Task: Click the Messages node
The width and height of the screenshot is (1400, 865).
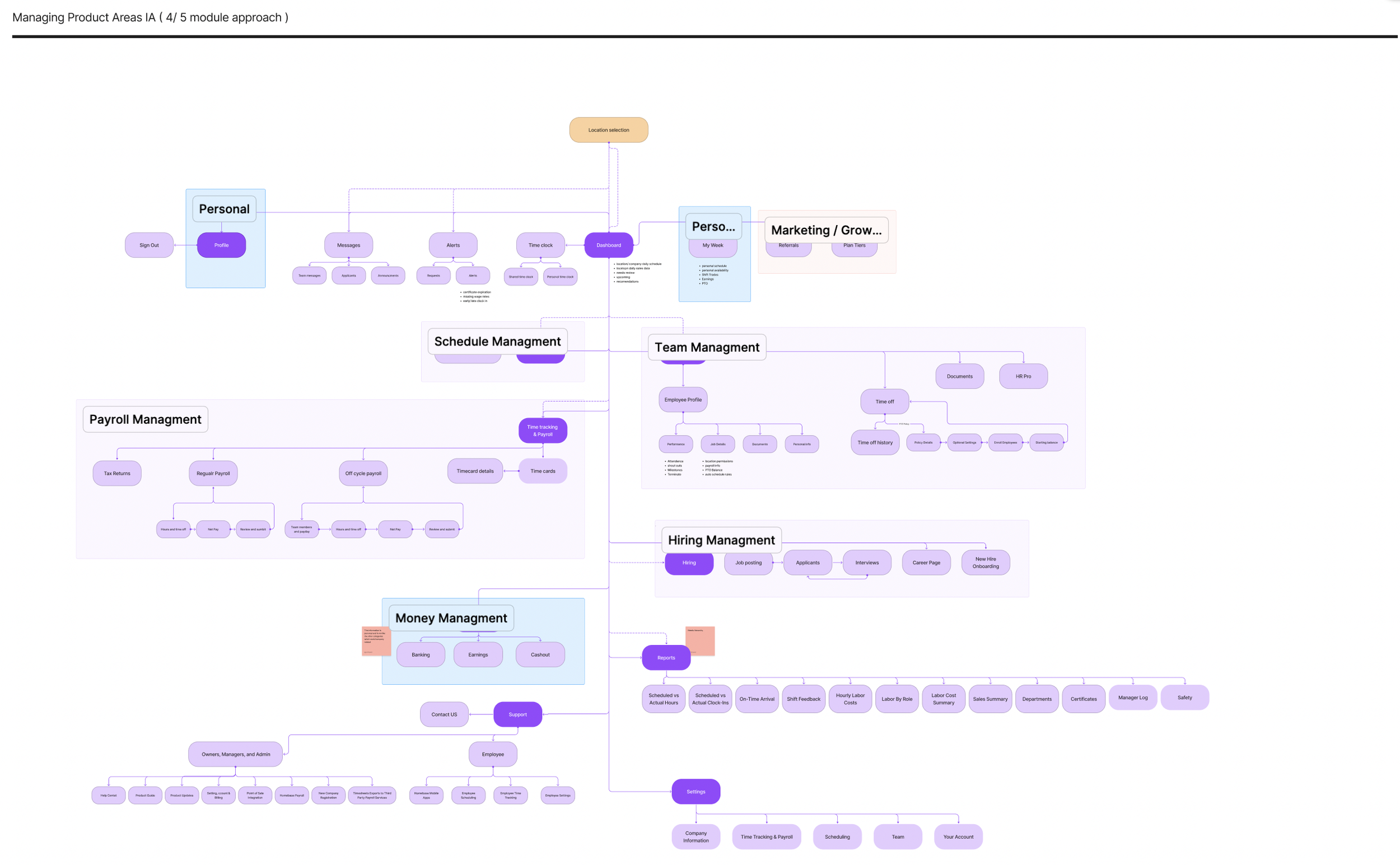Action: click(348, 245)
